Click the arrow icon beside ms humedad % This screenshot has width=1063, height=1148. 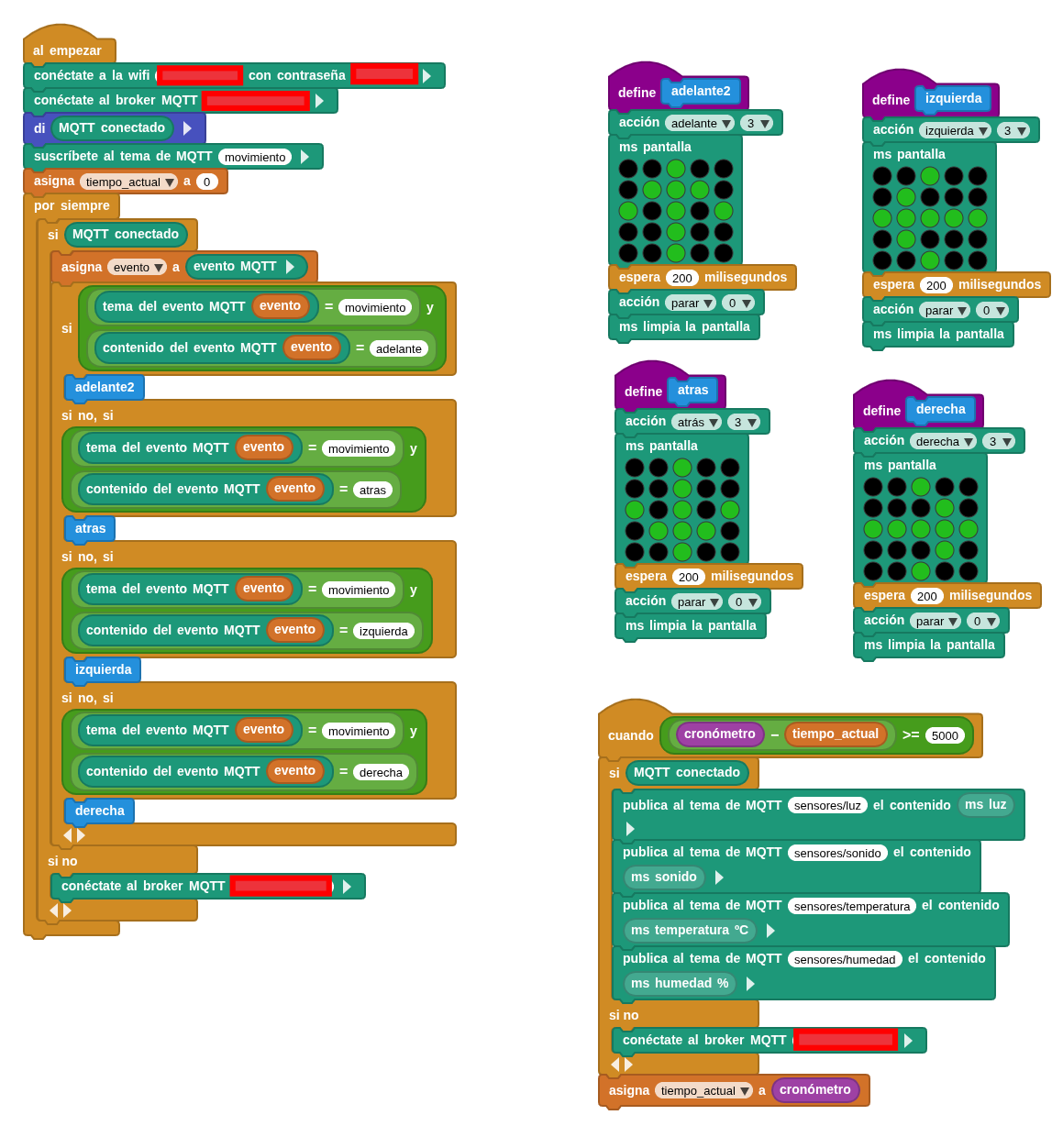[750, 983]
